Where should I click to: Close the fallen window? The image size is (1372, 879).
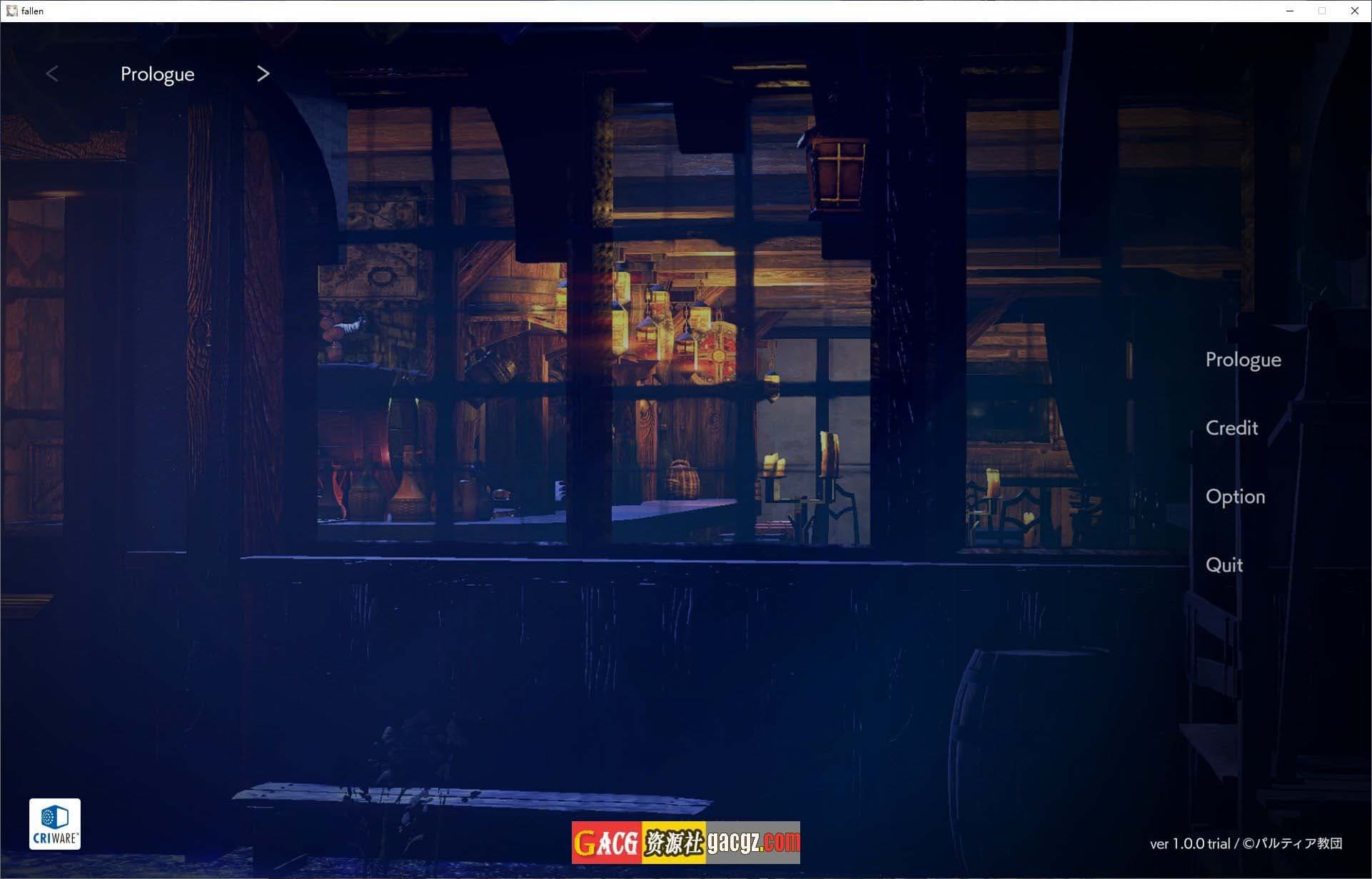point(1354,11)
